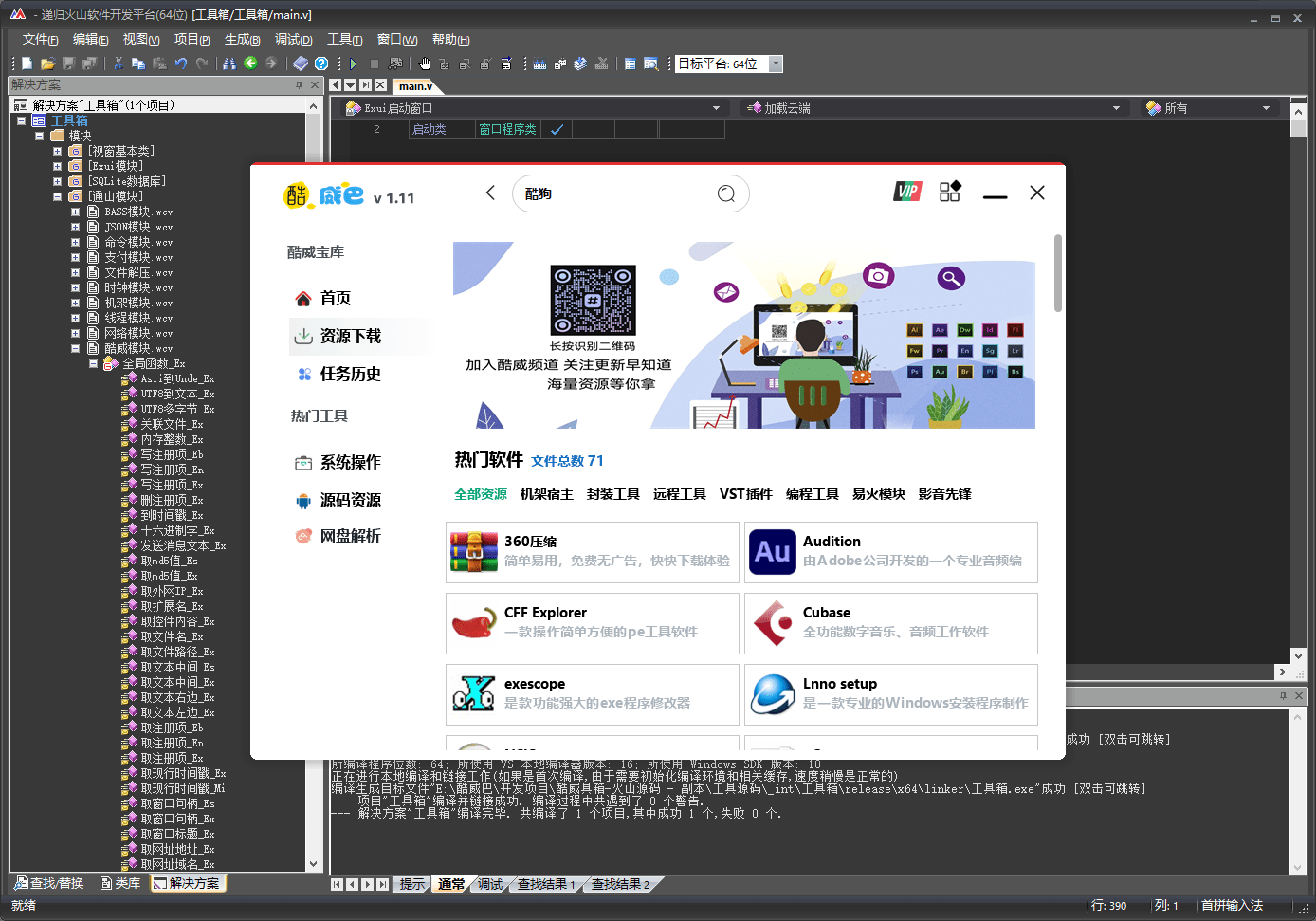The width and height of the screenshot is (1316, 921).
Task: Select the VST插件 category filter
Action: tap(746, 494)
